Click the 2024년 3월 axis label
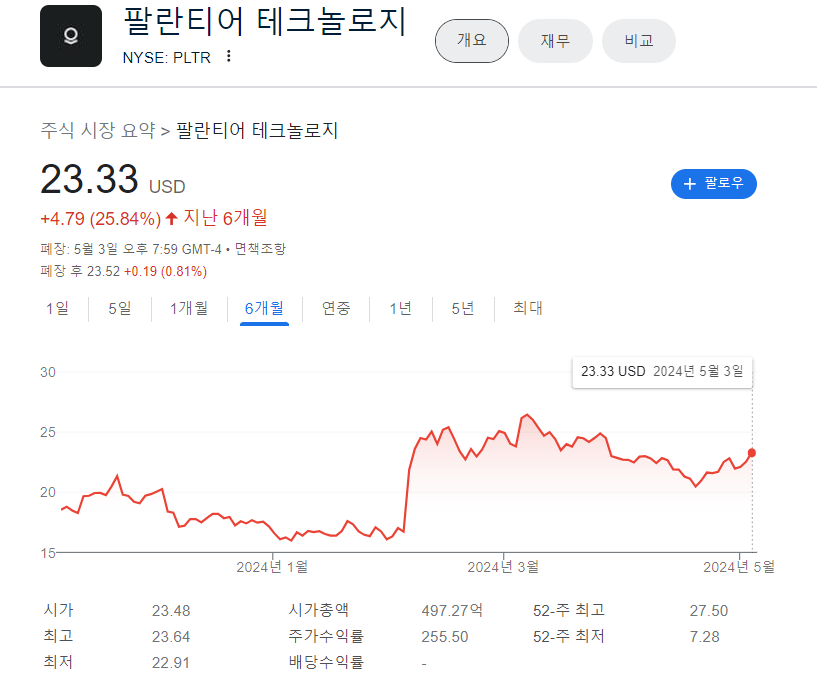817x687 pixels. click(x=503, y=567)
